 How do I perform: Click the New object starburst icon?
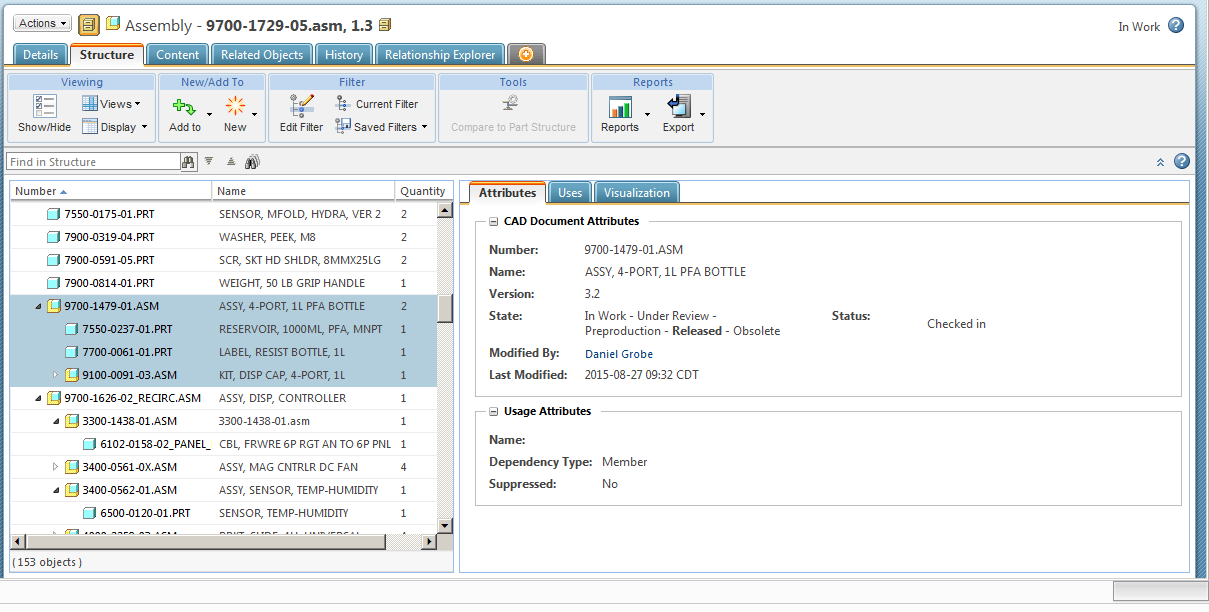(x=235, y=105)
